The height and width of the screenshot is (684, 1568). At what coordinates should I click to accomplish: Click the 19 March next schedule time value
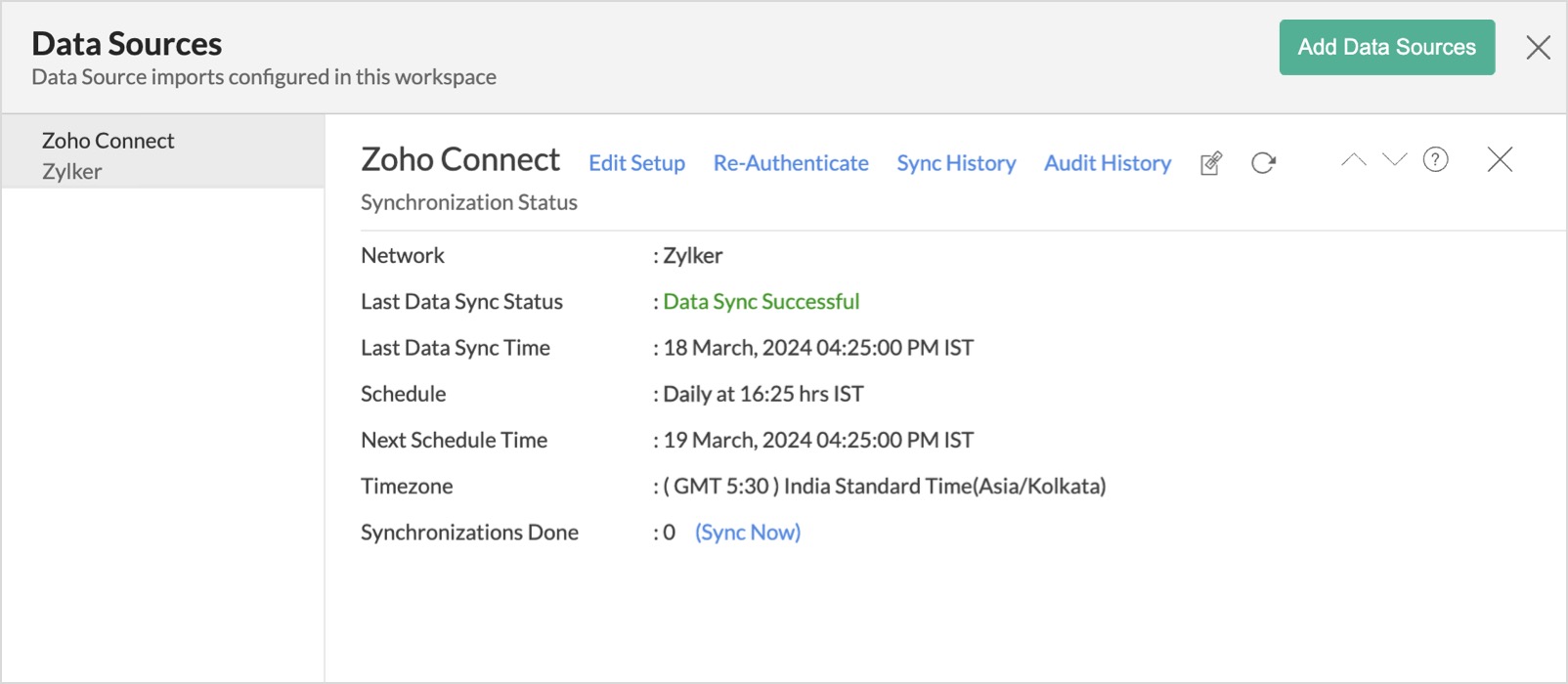point(817,441)
